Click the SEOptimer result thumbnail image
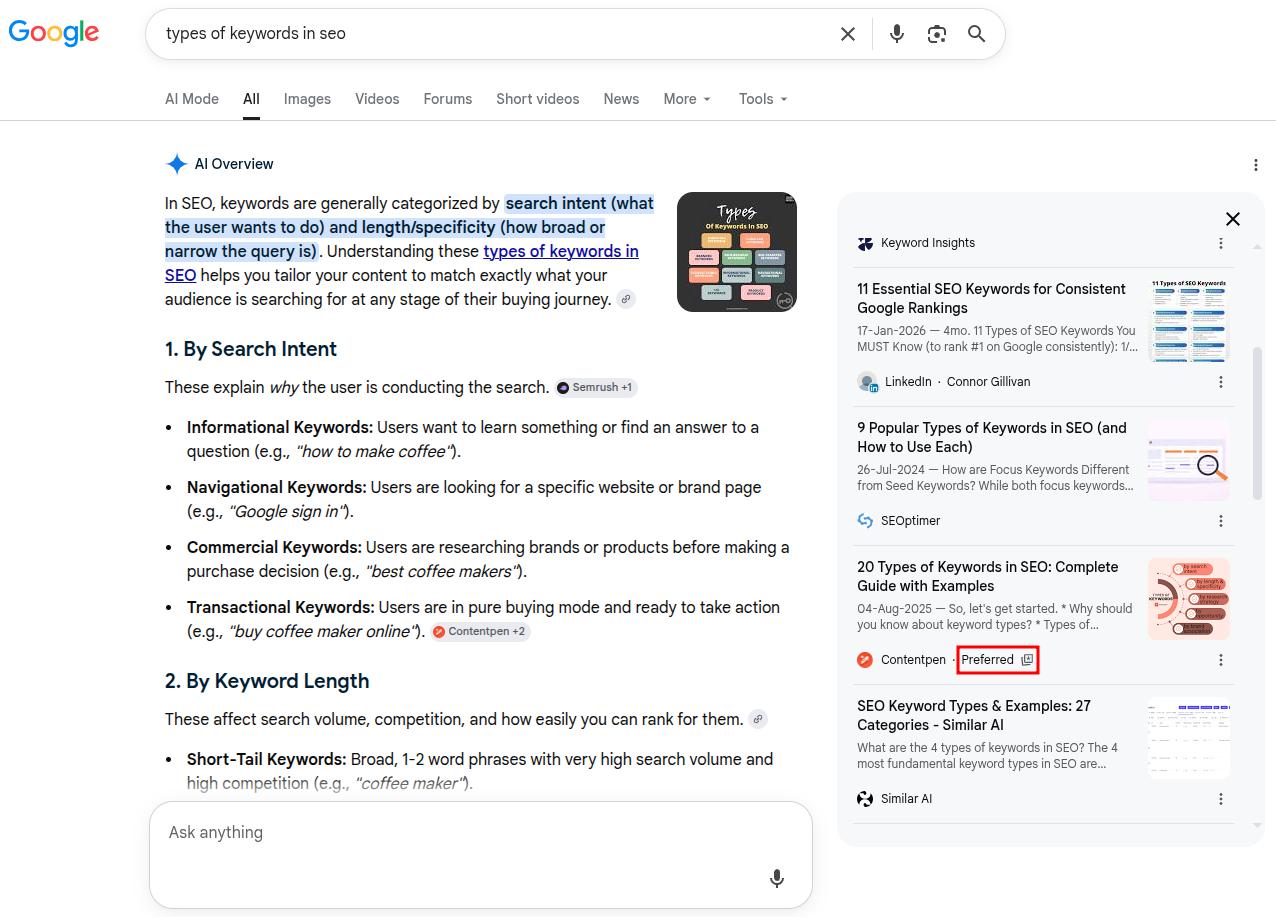 coord(1189,460)
